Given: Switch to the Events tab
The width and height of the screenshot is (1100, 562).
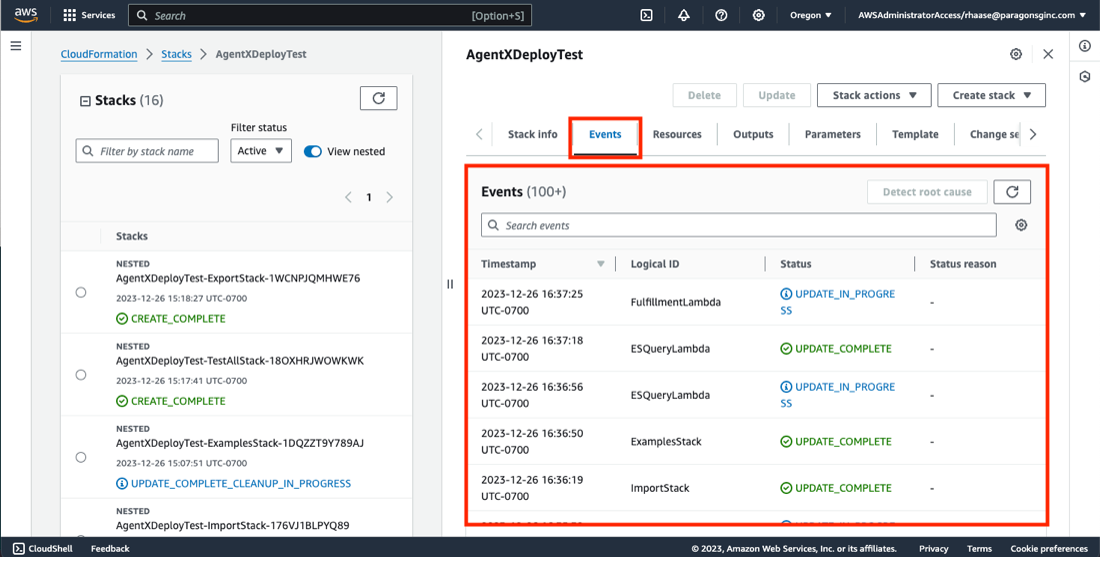Looking at the screenshot, I should pos(605,134).
